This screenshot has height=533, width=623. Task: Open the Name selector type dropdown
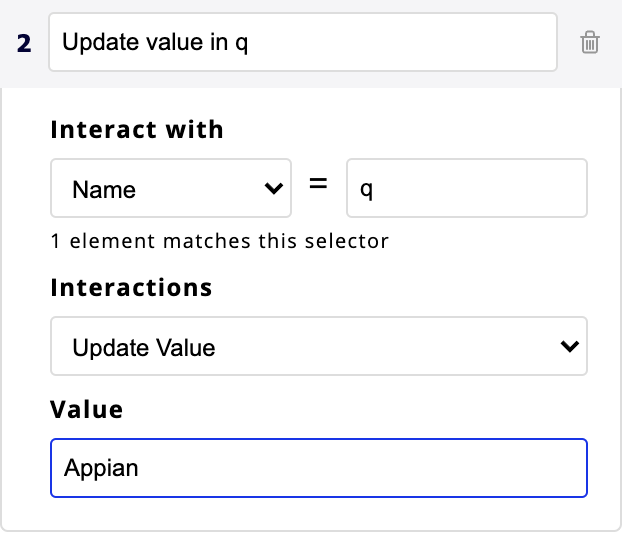coord(170,188)
